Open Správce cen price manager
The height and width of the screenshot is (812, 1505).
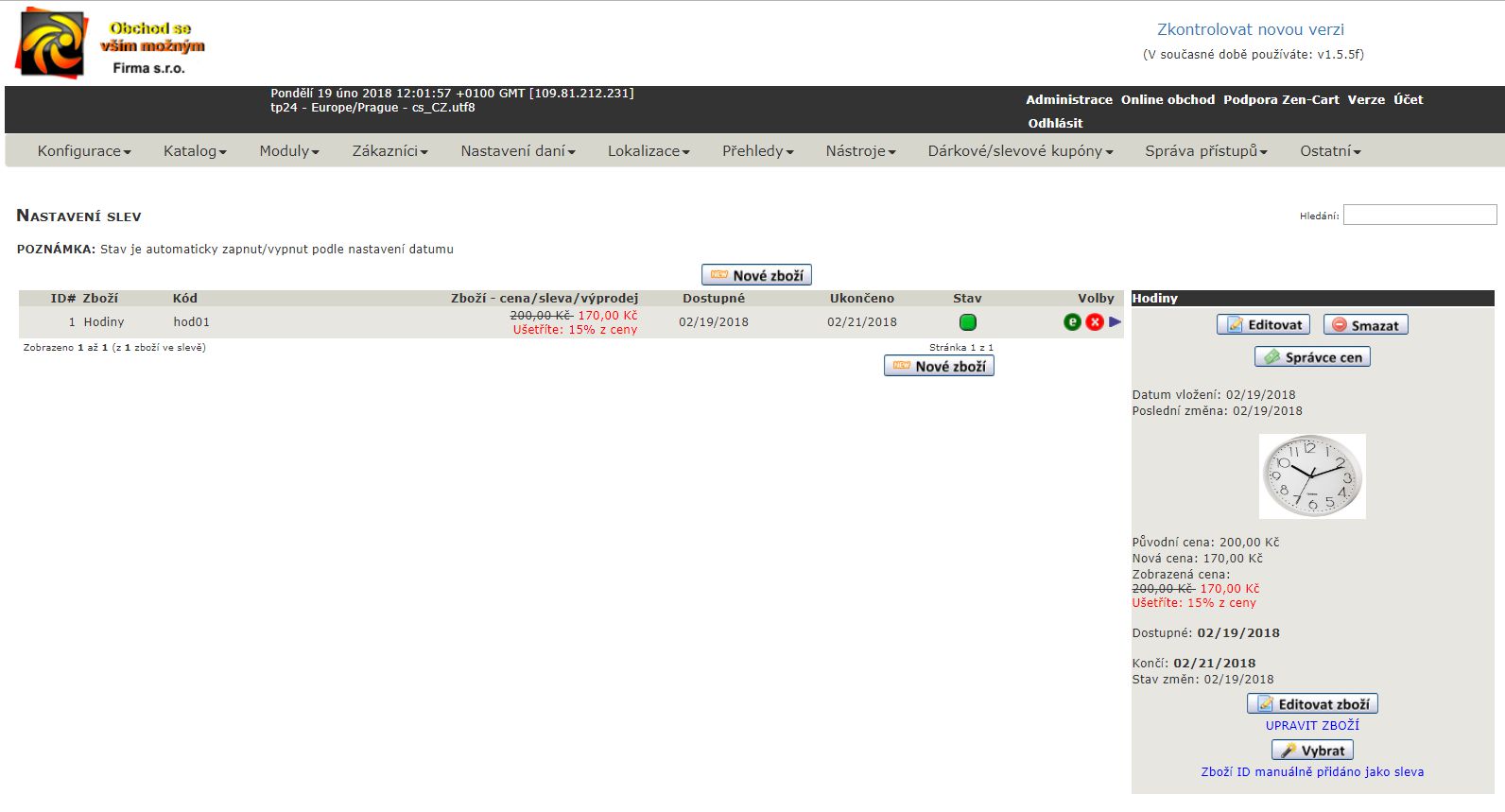(1312, 357)
